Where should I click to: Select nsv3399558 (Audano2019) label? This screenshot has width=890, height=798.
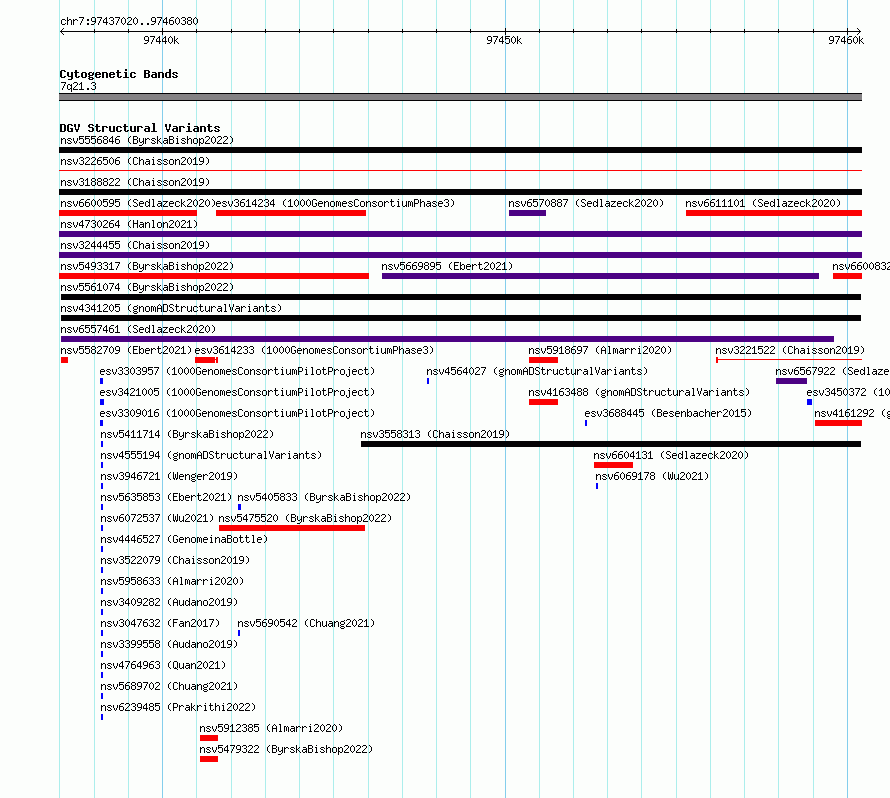click(x=169, y=644)
